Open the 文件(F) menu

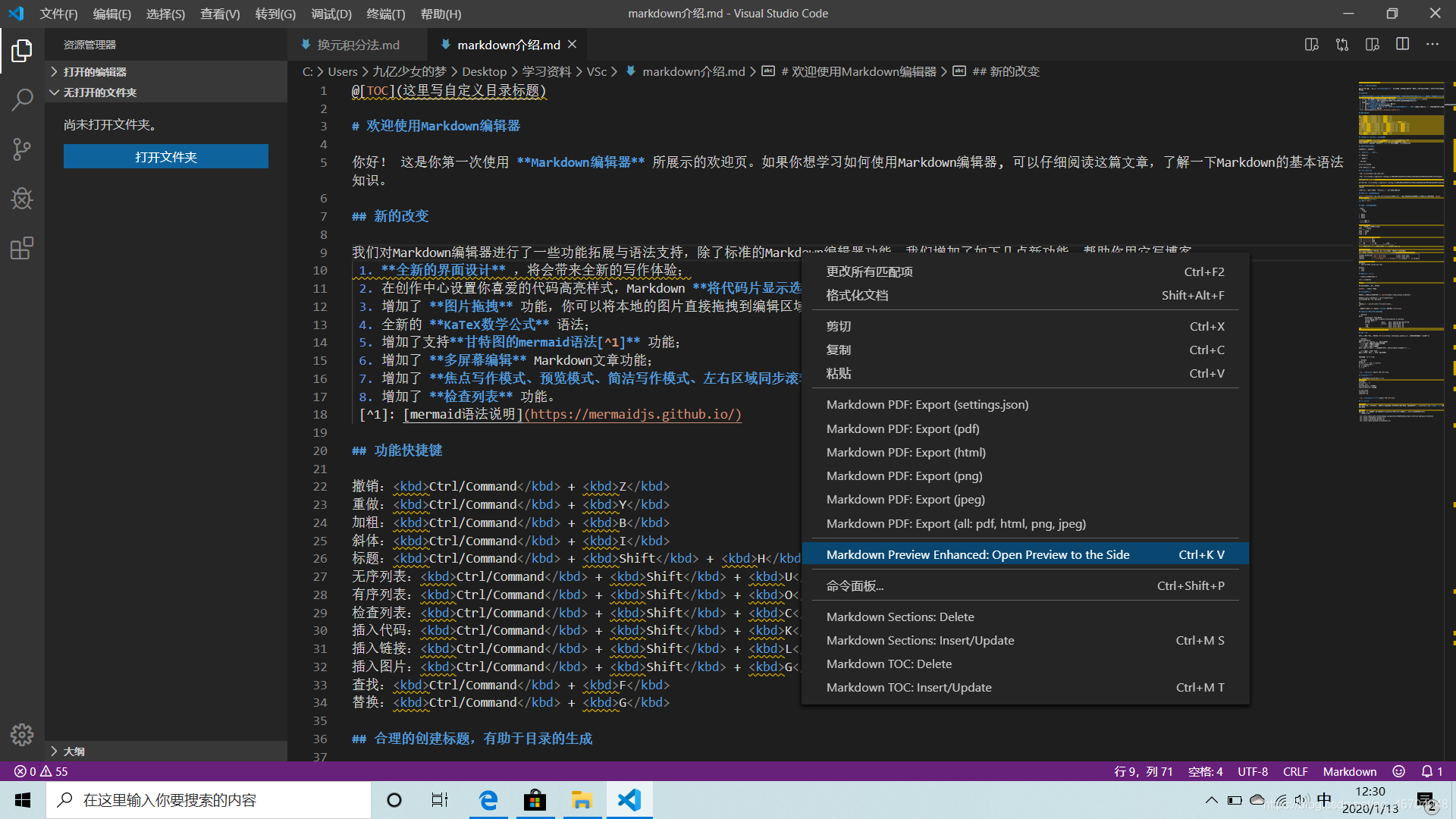click(x=58, y=14)
